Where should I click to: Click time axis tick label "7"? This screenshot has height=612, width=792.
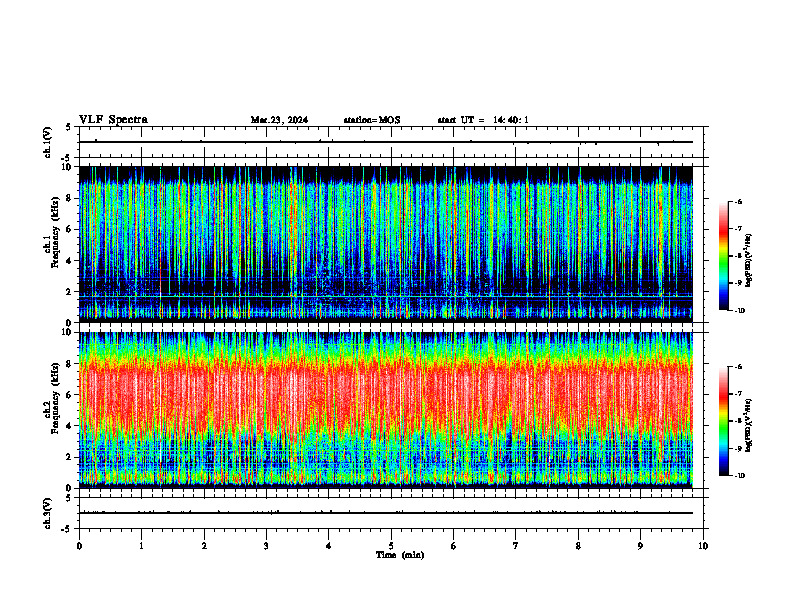516,546
